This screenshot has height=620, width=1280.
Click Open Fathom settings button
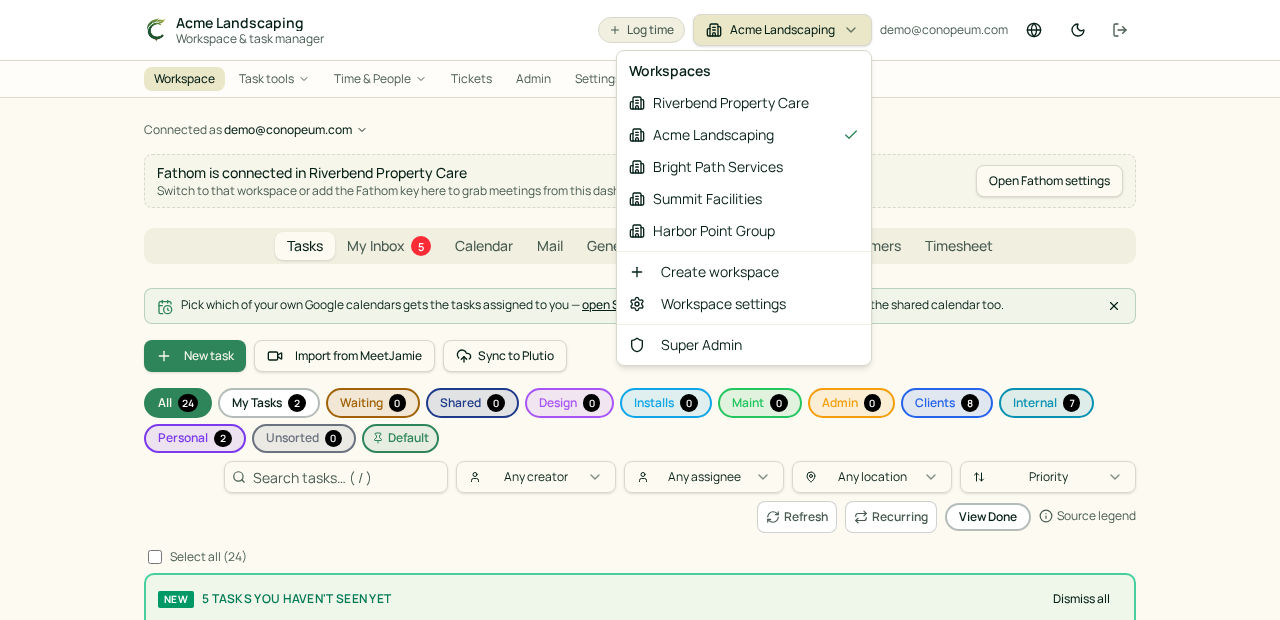tap(1049, 181)
